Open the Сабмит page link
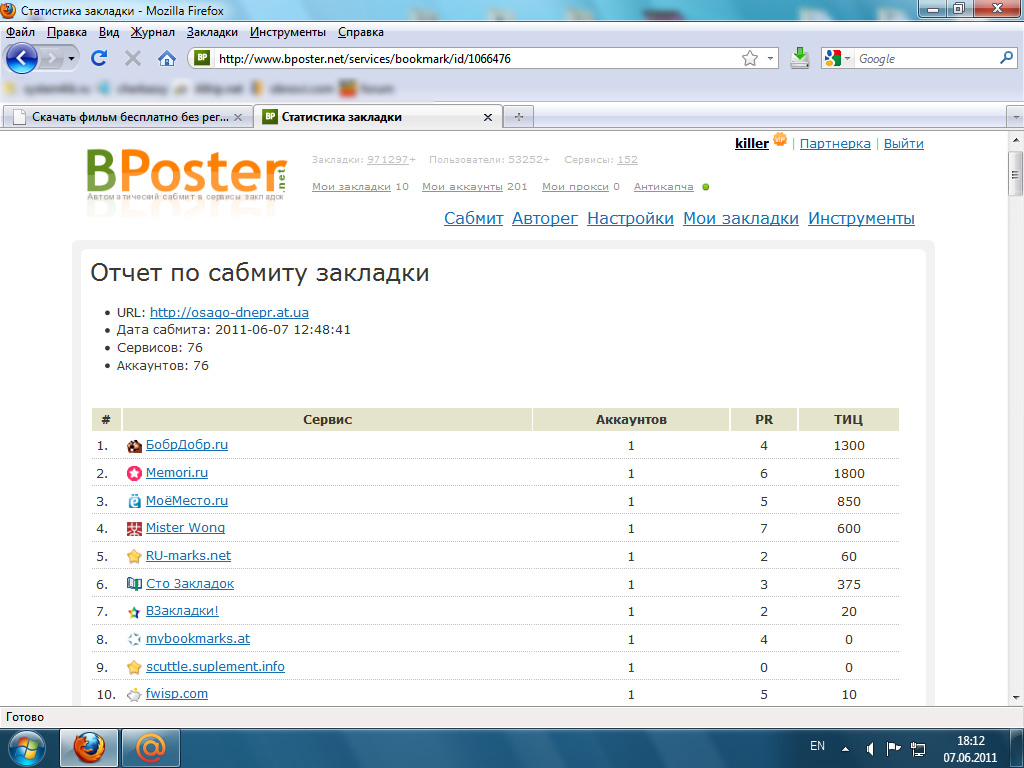 tap(473, 218)
